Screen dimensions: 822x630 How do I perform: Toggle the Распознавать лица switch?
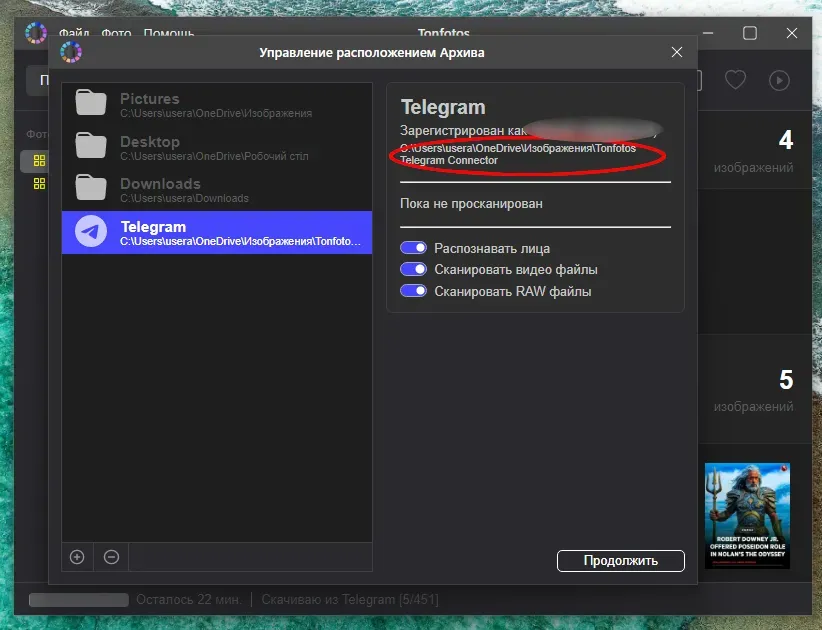(x=413, y=248)
